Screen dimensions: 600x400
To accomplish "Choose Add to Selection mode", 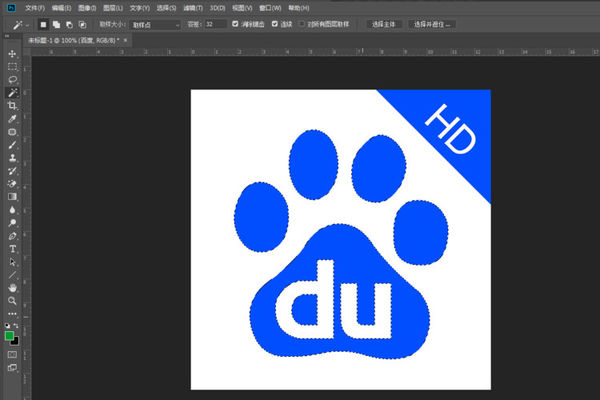I will (x=56, y=24).
